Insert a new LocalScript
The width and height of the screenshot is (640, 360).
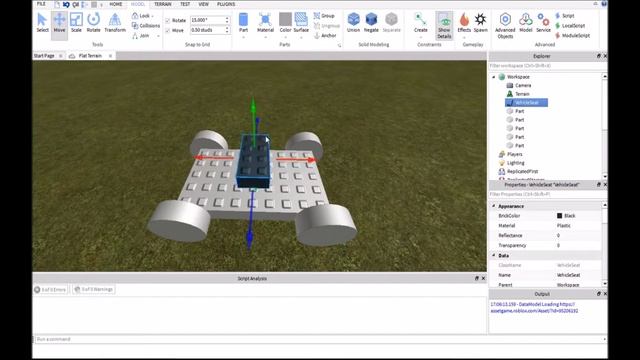click(x=570, y=25)
